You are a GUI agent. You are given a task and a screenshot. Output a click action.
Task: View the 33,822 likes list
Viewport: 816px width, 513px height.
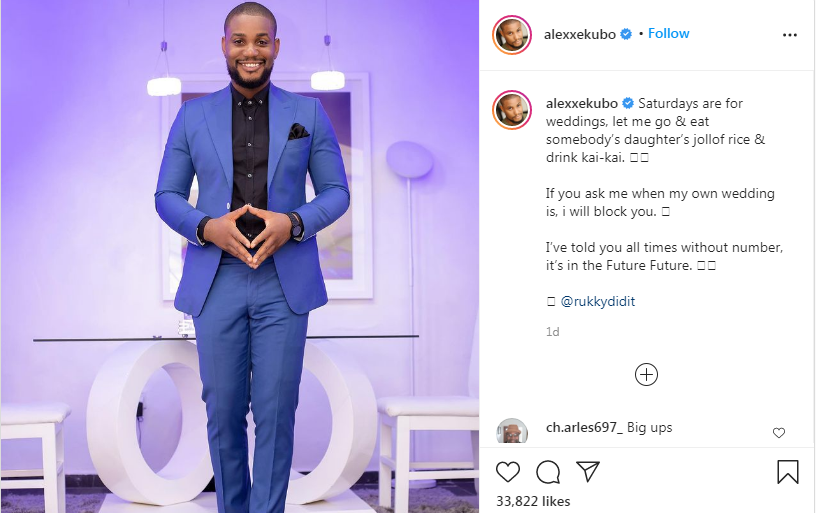[x=533, y=501]
